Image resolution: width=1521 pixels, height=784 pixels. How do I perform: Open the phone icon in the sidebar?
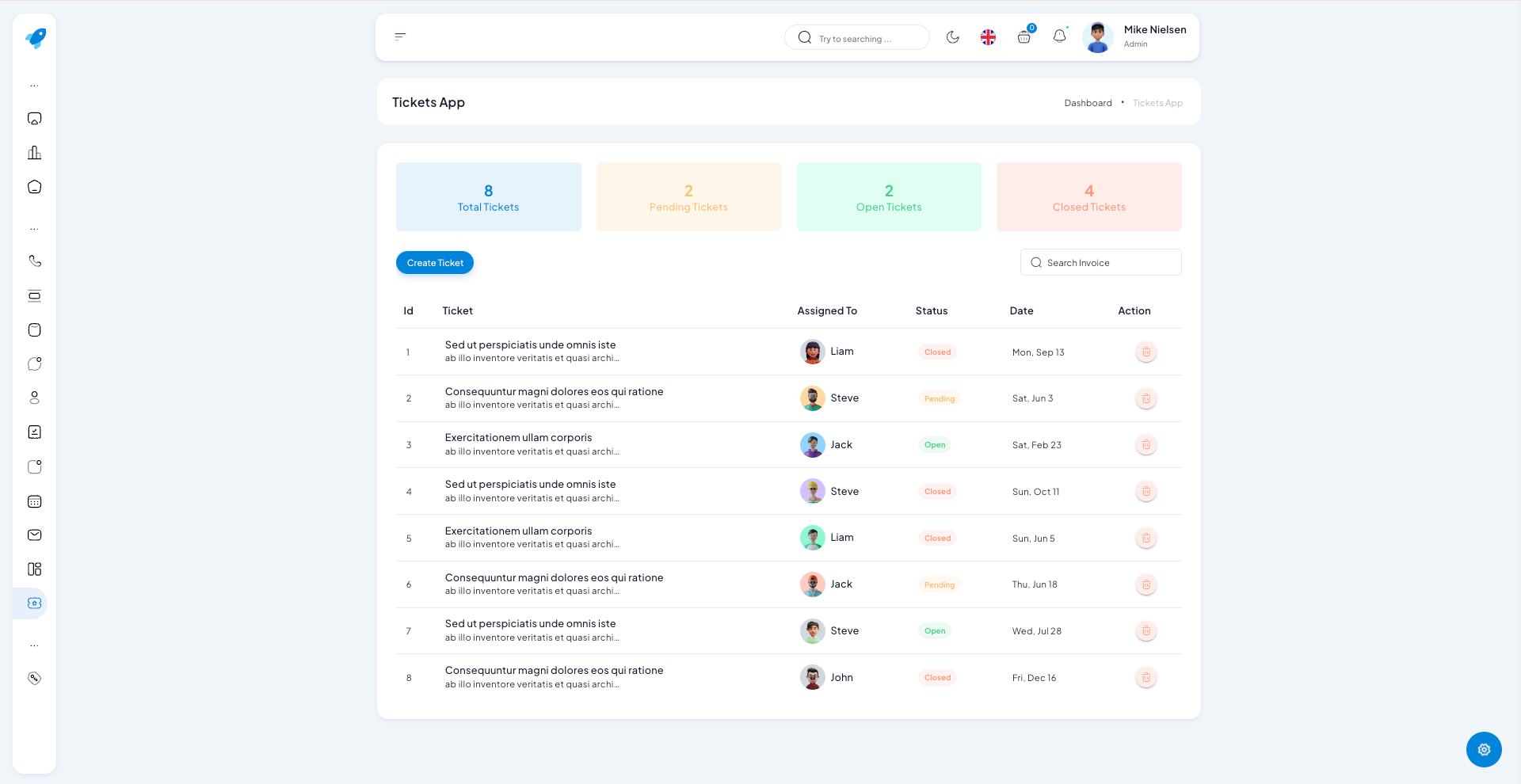click(34, 261)
